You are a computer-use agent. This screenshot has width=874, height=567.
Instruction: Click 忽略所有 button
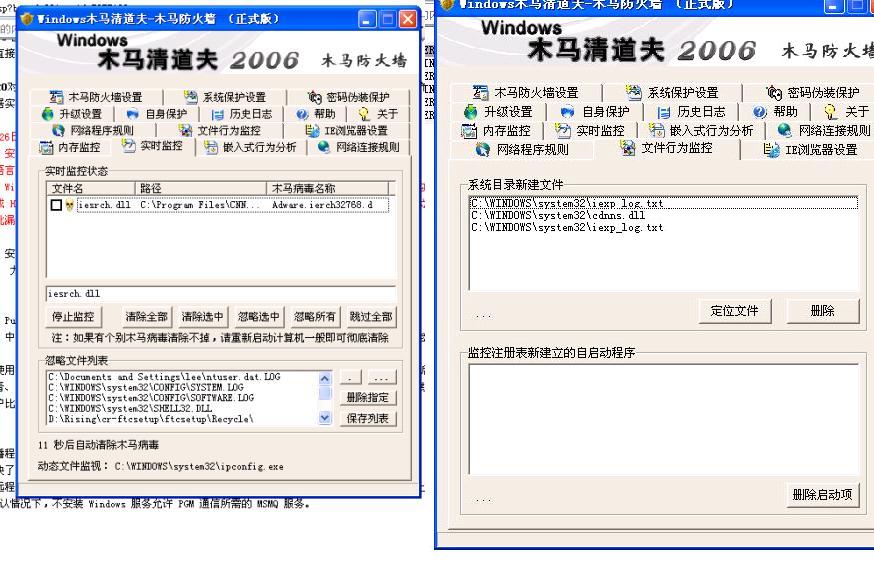tap(315, 317)
